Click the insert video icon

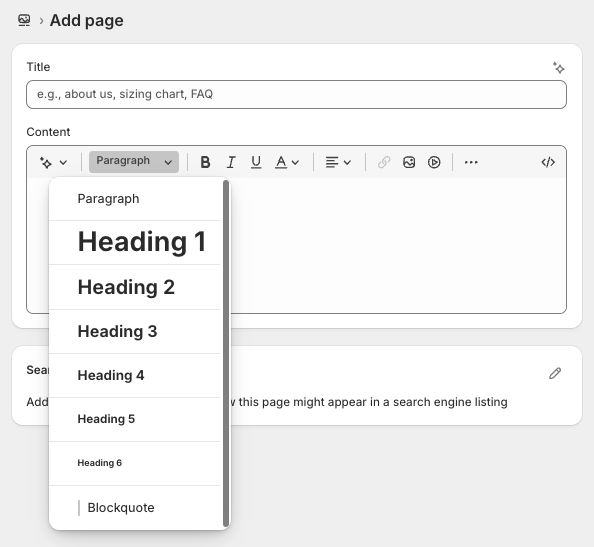pos(434,162)
